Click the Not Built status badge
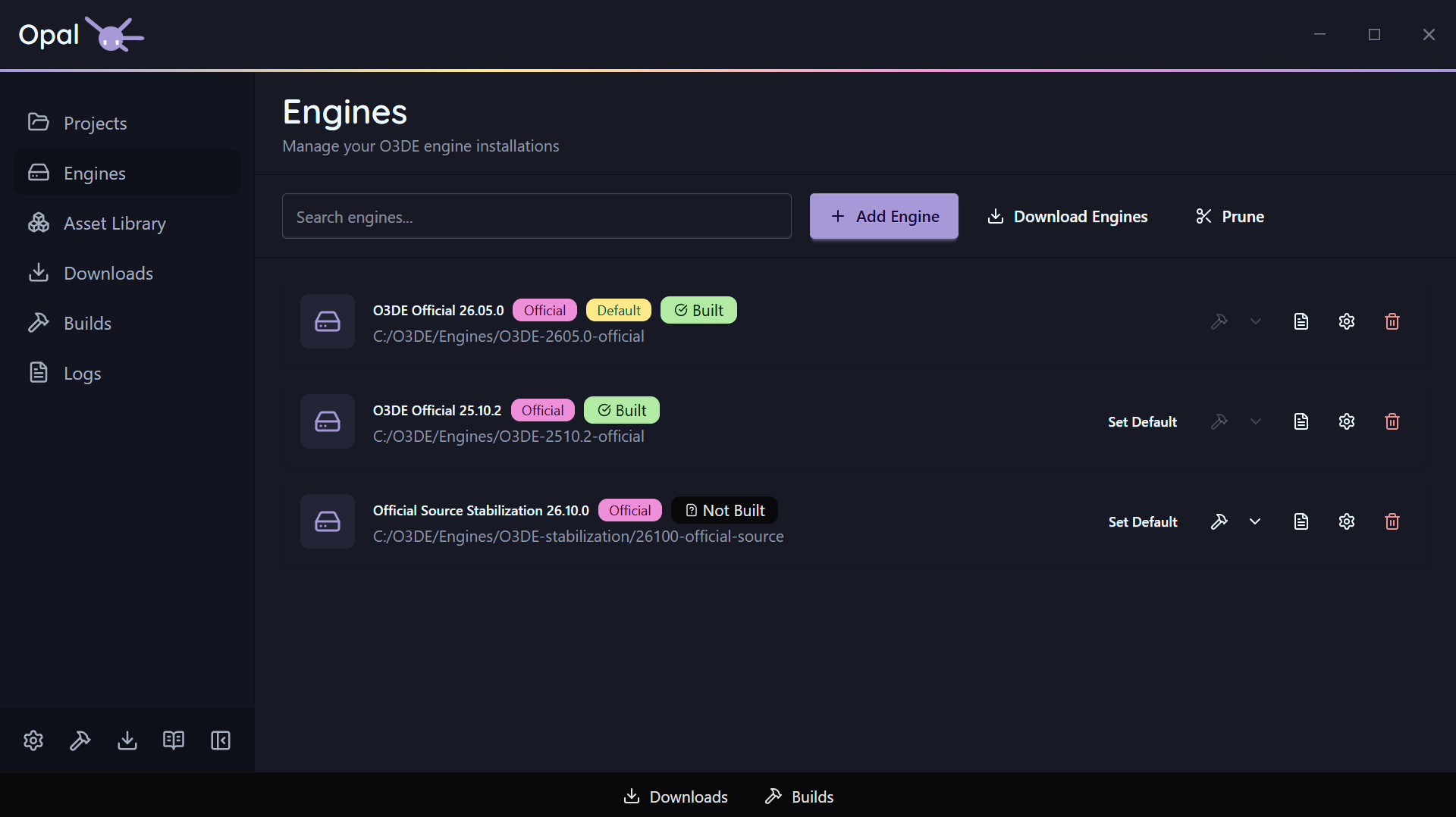The image size is (1456, 817). (724, 510)
